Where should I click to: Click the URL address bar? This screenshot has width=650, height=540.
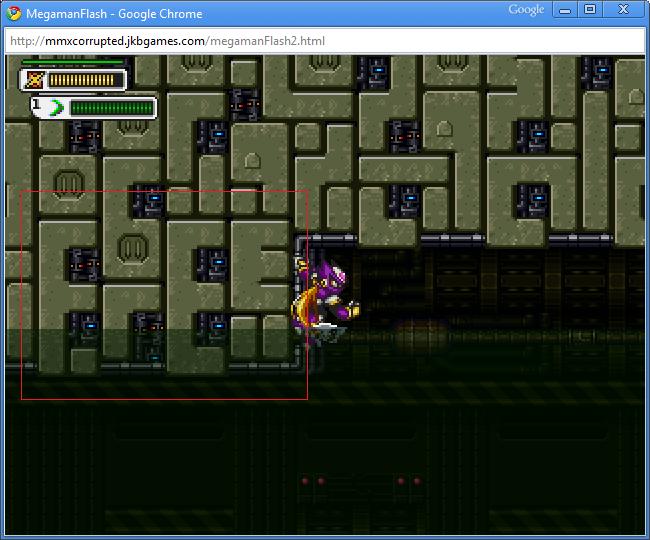click(325, 41)
